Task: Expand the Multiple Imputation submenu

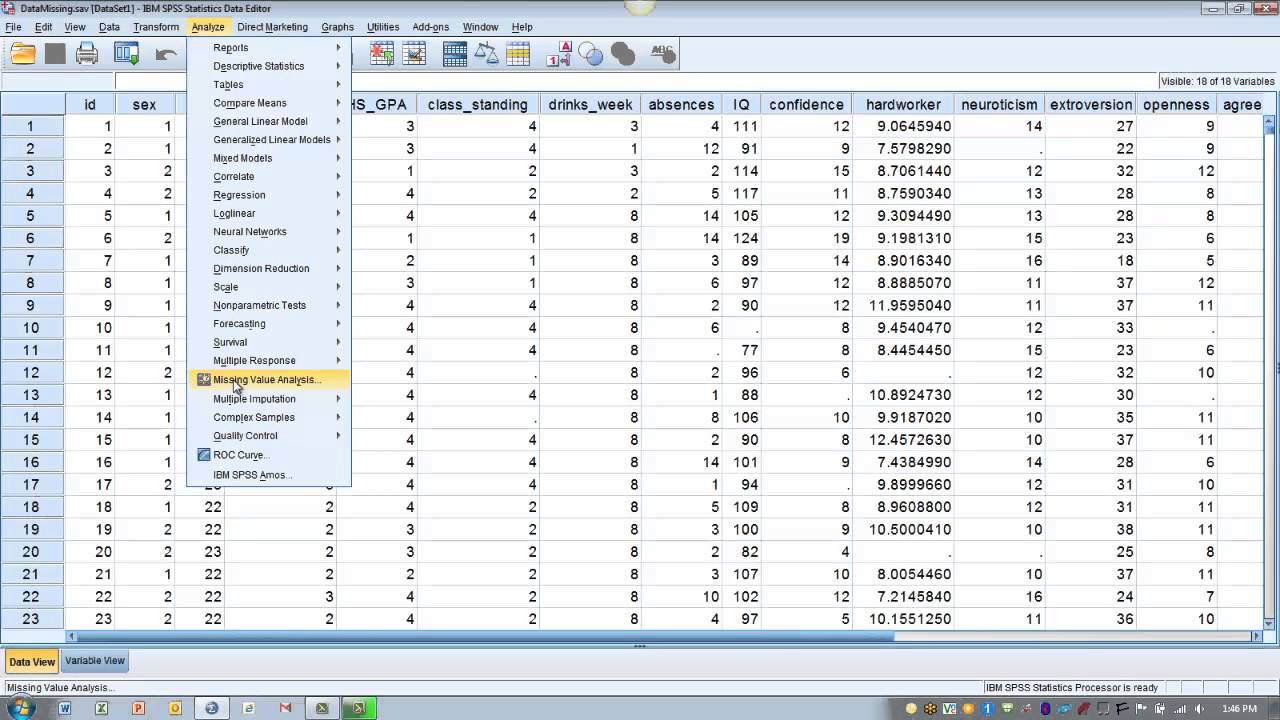Action: (x=268, y=399)
